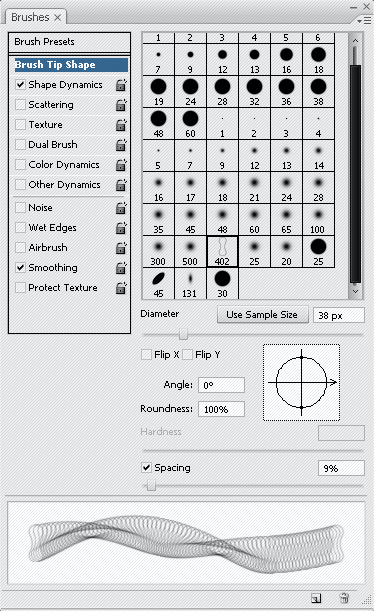
Task: Enable the Noise checkbox
Action: click(20, 207)
